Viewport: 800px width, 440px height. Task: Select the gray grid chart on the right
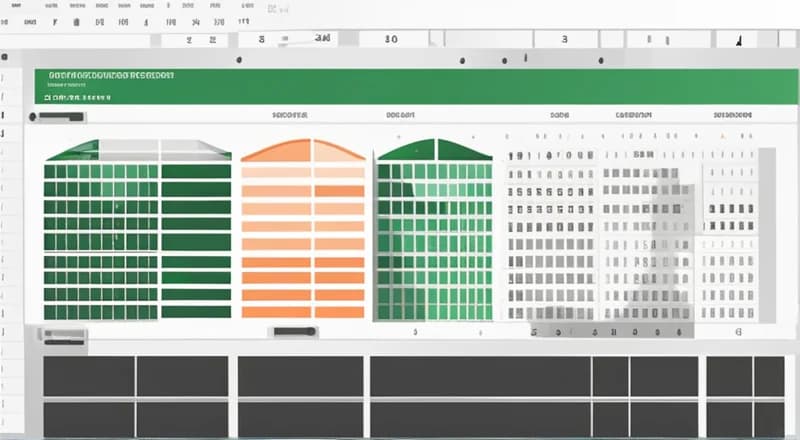(x=630, y=235)
